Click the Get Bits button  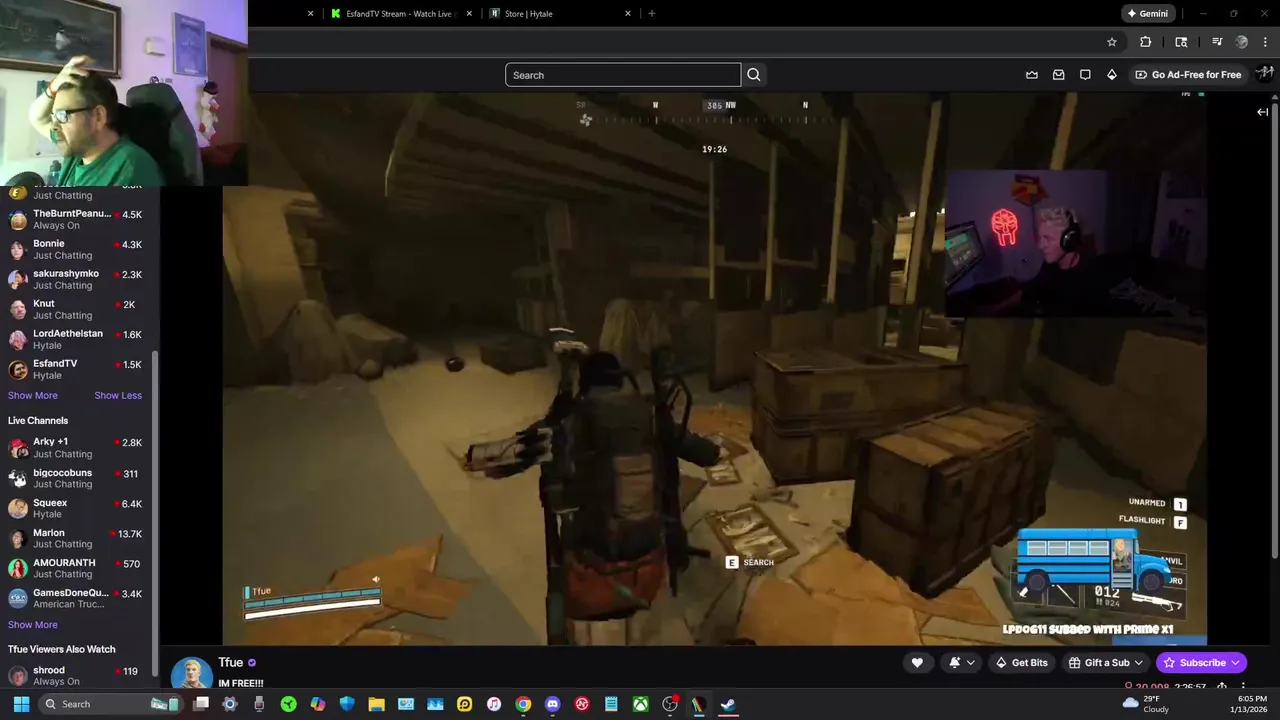[x=1021, y=662]
